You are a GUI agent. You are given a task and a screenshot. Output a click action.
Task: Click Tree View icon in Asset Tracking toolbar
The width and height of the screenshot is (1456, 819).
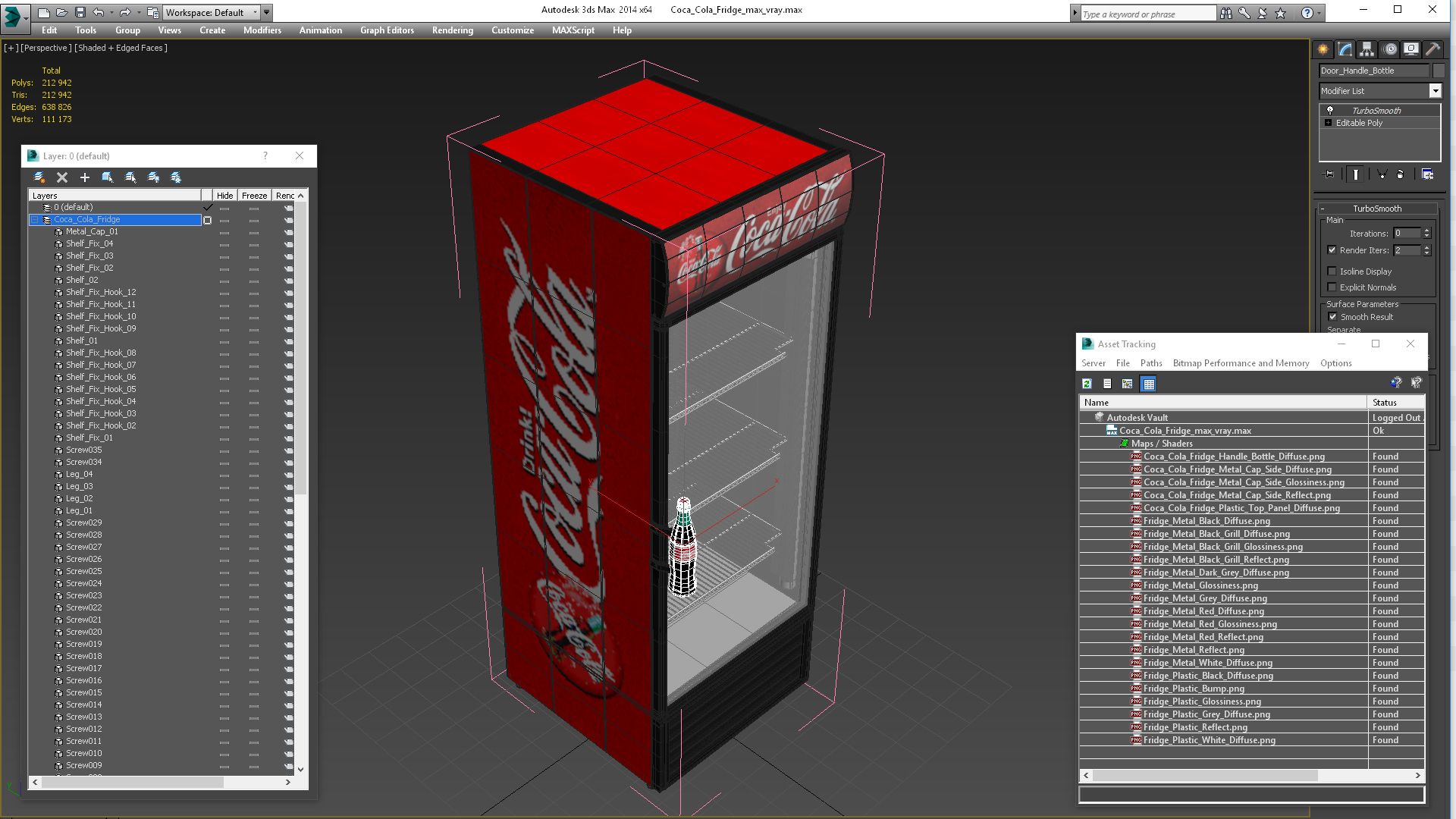click(1128, 384)
